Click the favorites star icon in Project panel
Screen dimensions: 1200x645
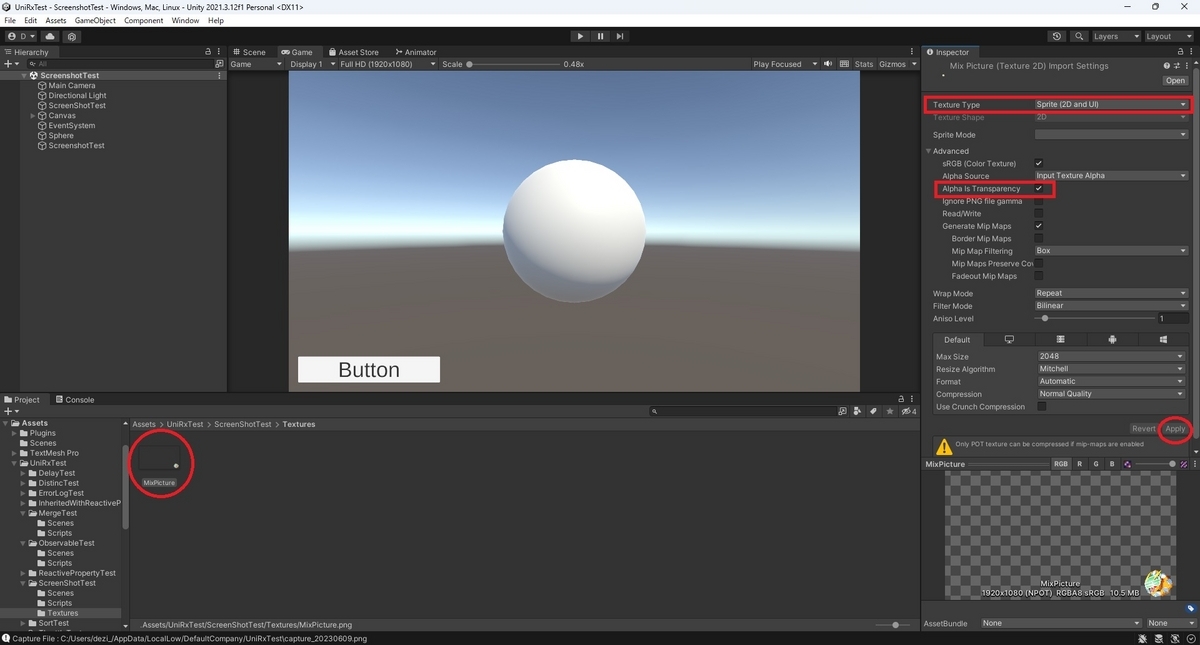(888, 411)
